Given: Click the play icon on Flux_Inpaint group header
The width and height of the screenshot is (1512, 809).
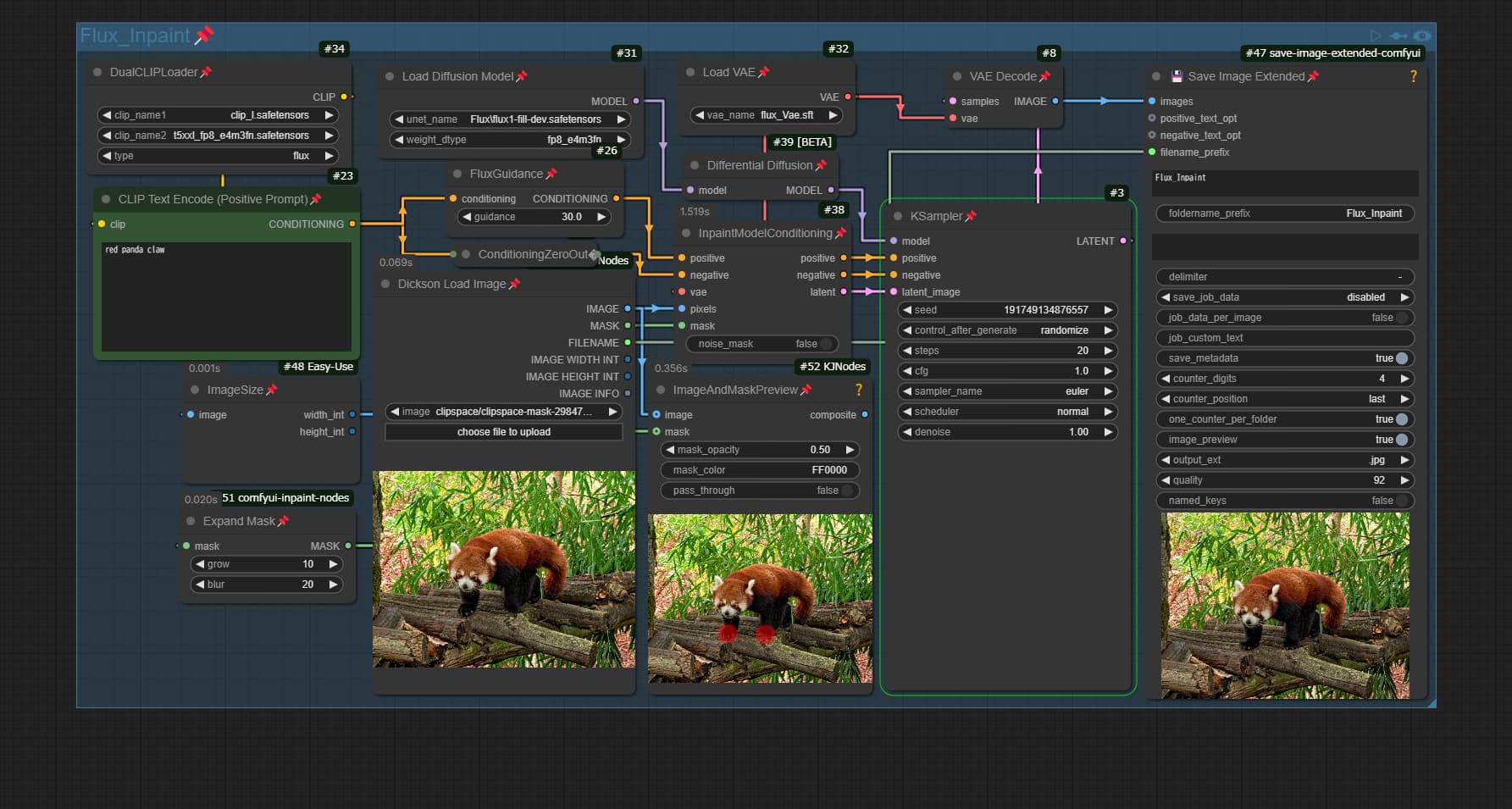Looking at the screenshot, I should tap(1376, 36).
